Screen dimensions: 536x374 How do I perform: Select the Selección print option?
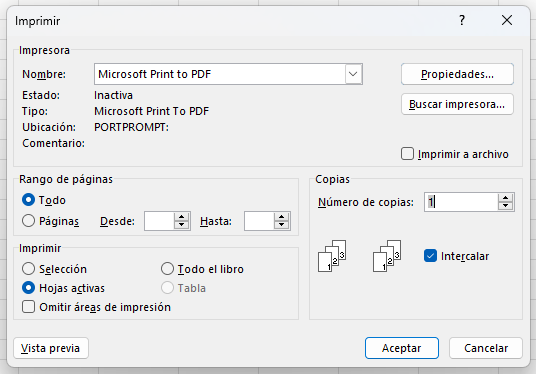click(28, 269)
